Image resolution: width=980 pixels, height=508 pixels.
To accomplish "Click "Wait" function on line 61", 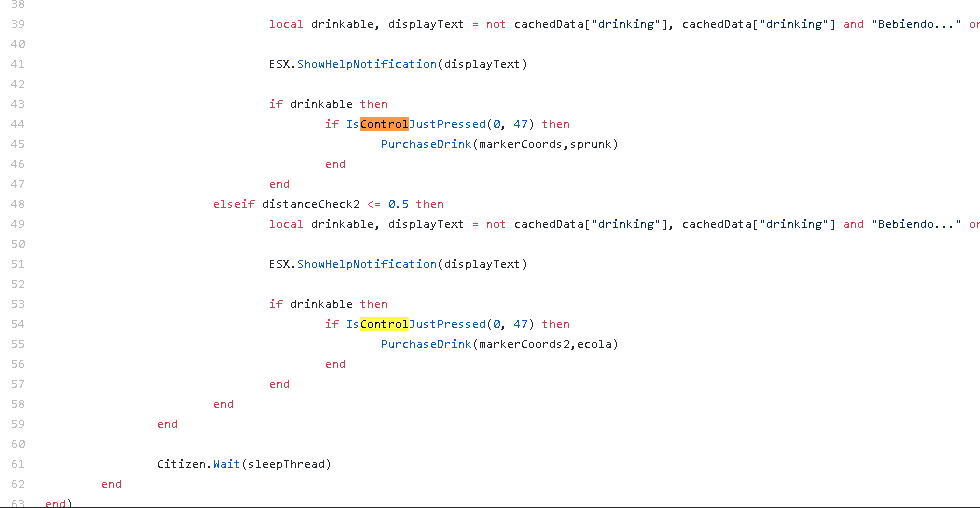I will pos(226,464).
